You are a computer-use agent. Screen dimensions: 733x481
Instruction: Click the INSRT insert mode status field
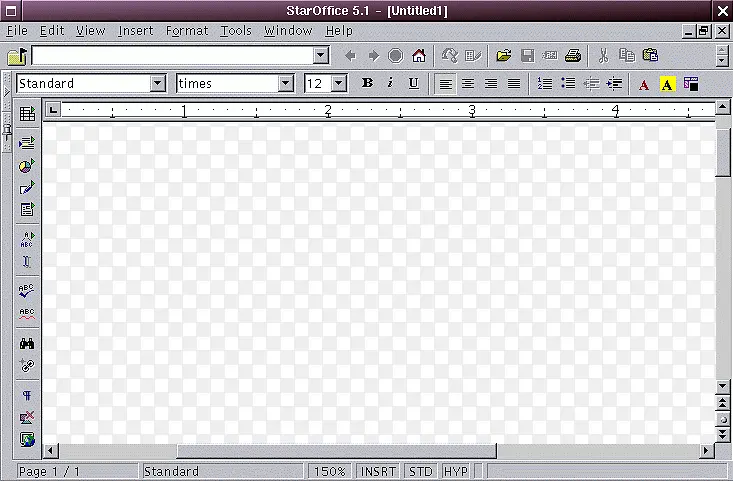click(378, 471)
